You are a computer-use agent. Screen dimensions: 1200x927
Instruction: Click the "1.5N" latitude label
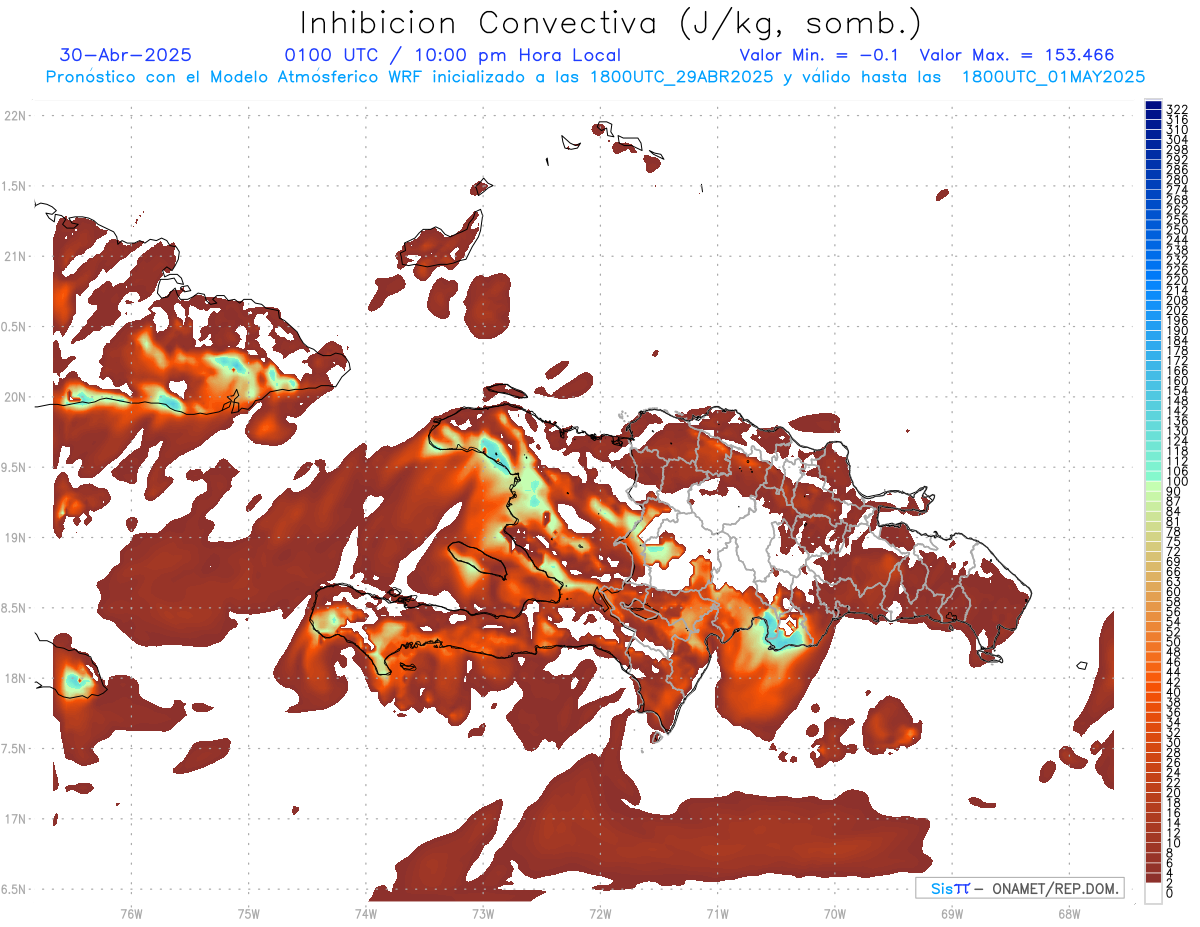(13, 186)
